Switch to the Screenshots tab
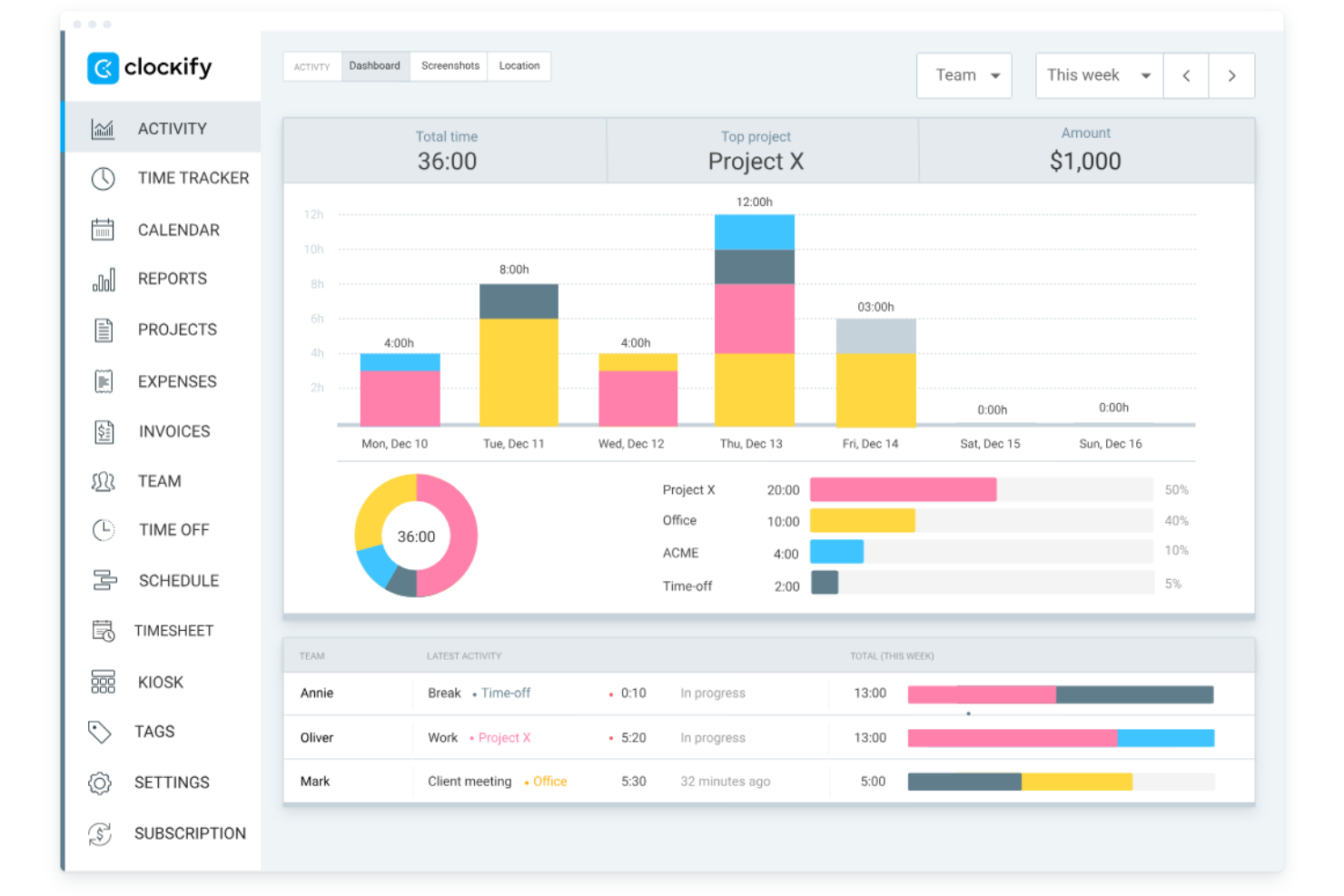This screenshot has width=1344, height=896. pyautogui.click(x=450, y=66)
